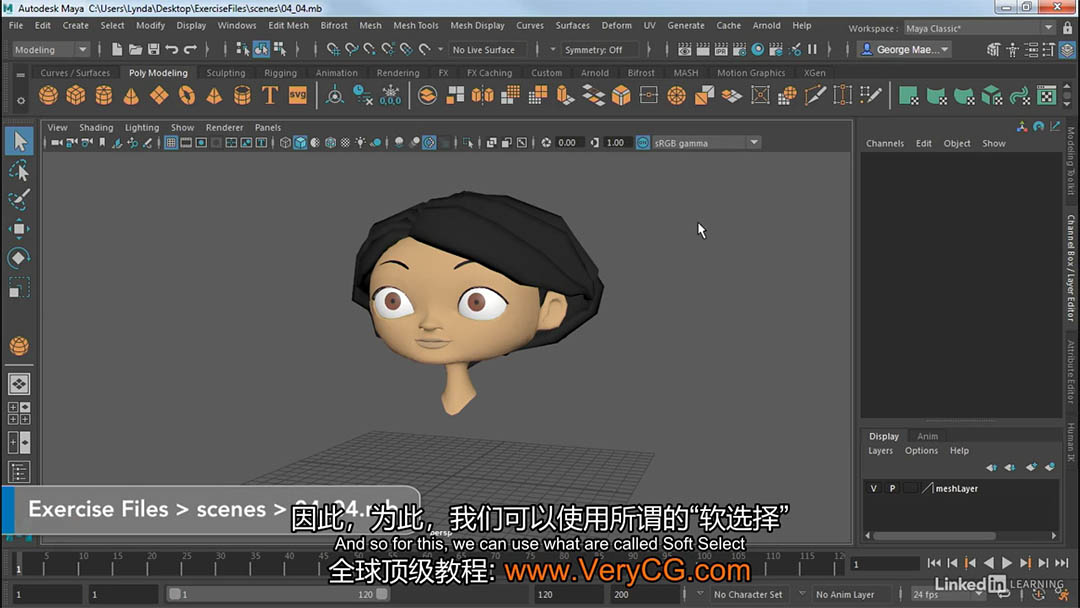This screenshot has width=1080, height=608.
Task: Click the Outliner layout icon in toolbox
Action: click(19, 472)
